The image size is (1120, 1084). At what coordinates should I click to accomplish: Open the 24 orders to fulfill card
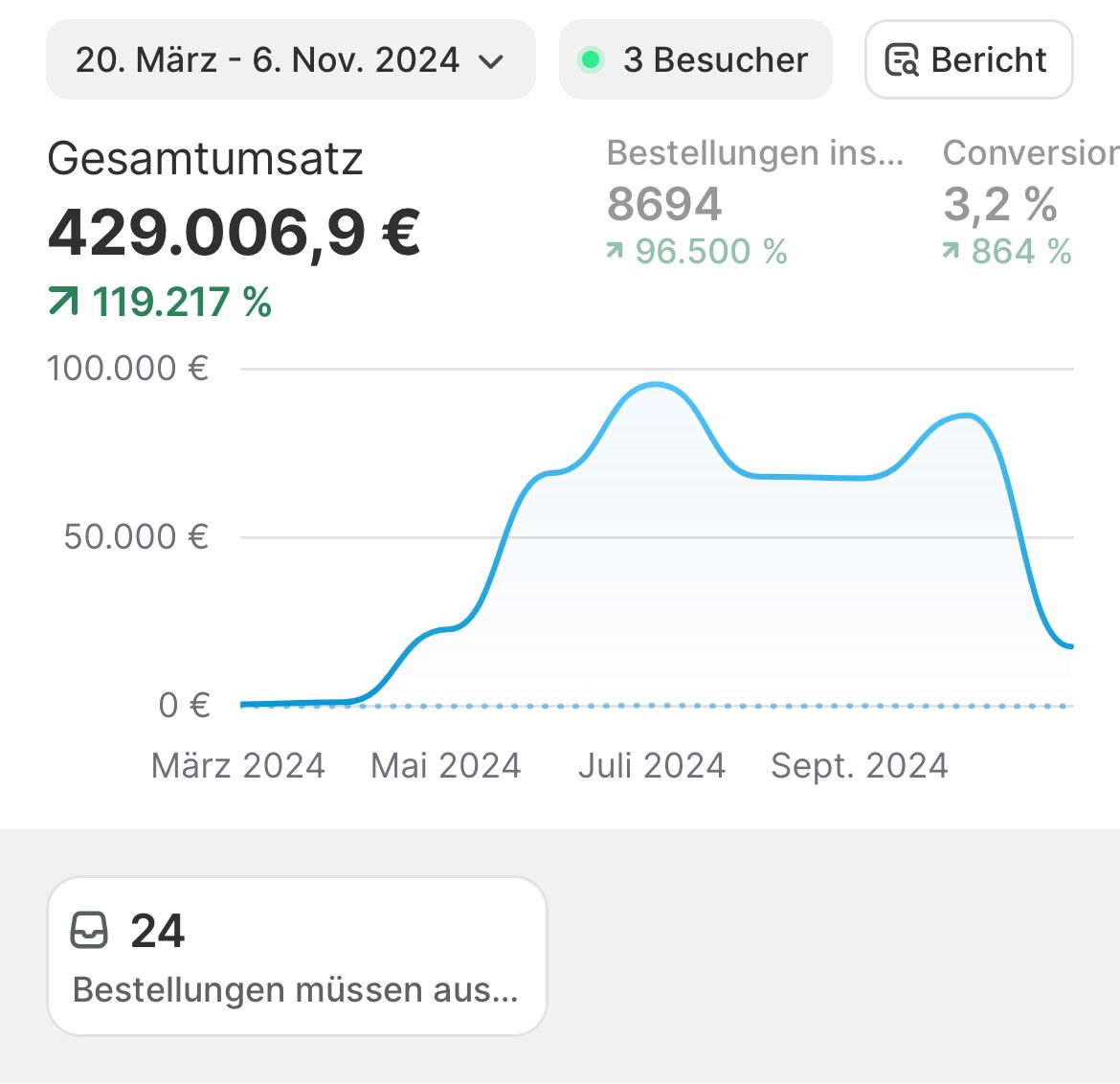(296, 956)
